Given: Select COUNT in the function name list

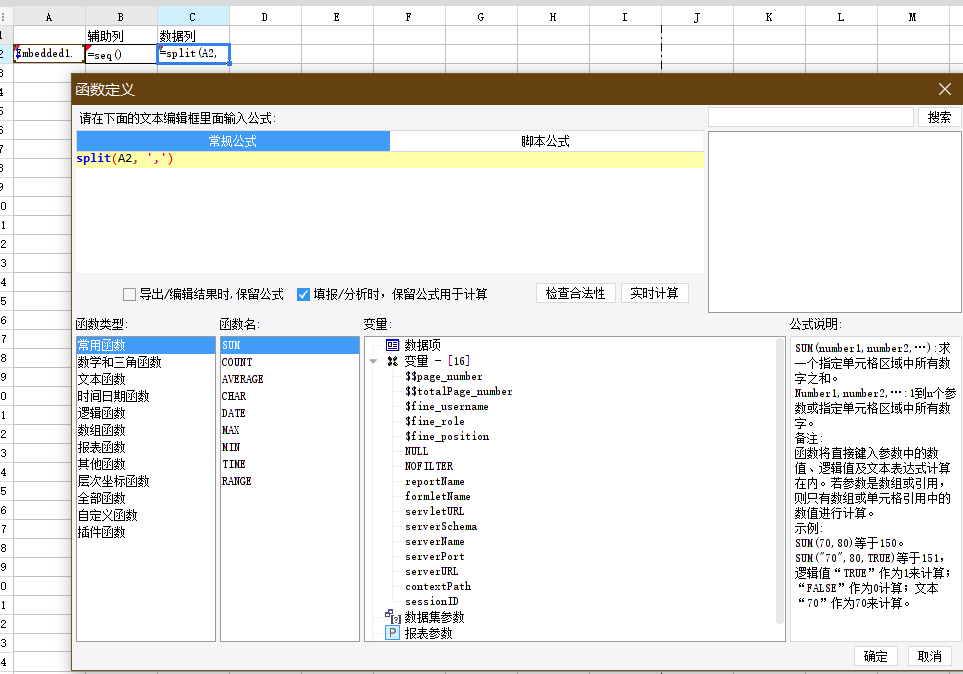Looking at the screenshot, I should 290,362.
